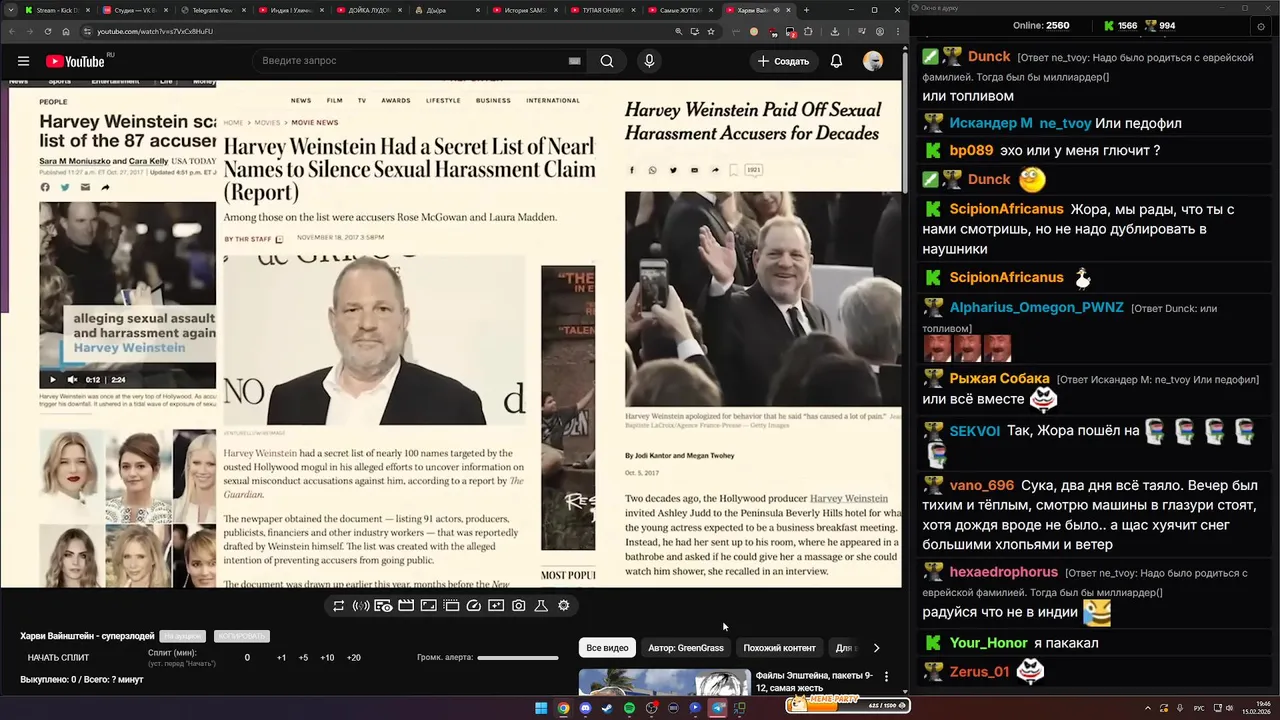Open Chrome from the taskbar

[x=563, y=708]
